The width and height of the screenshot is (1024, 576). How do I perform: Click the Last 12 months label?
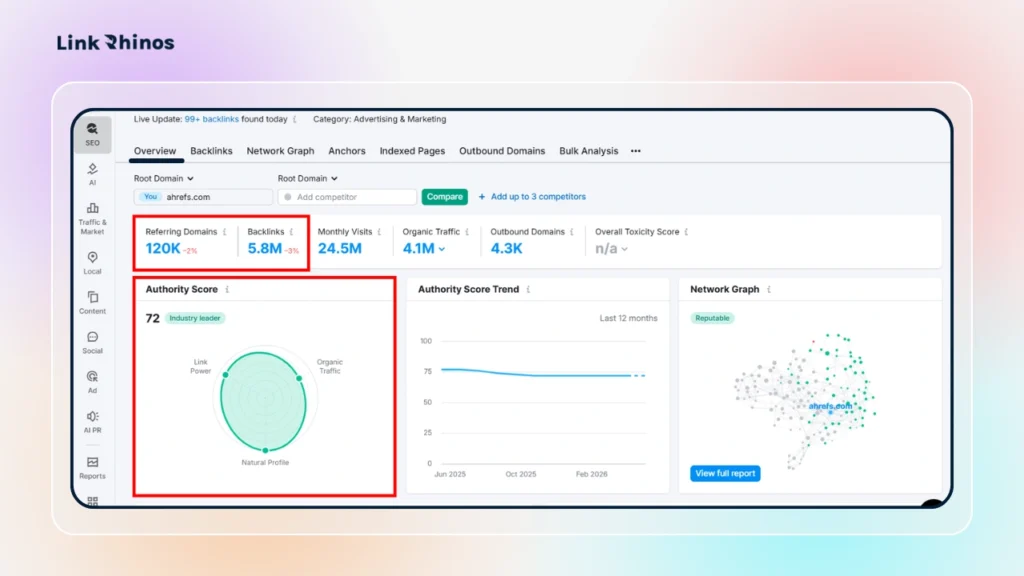628,319
